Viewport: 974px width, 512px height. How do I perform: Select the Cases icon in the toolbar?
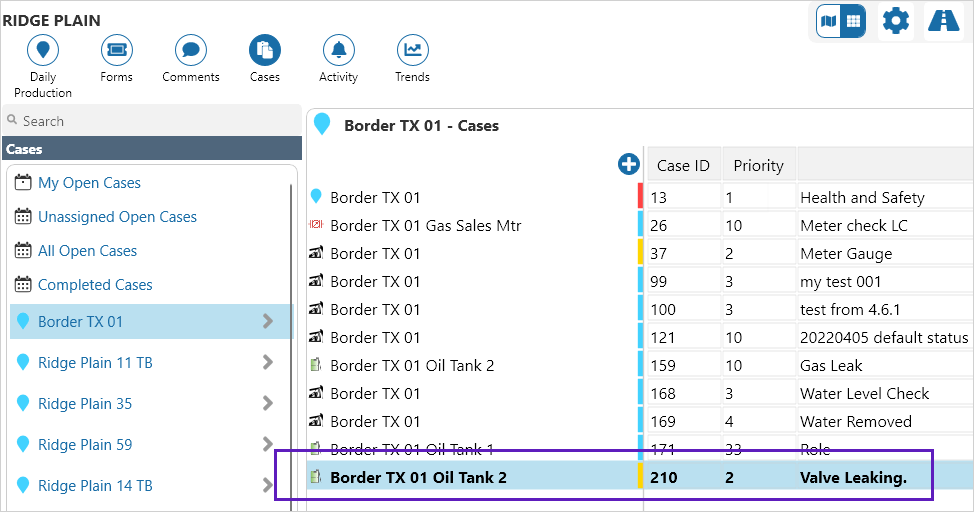click(x=264, y=51)
